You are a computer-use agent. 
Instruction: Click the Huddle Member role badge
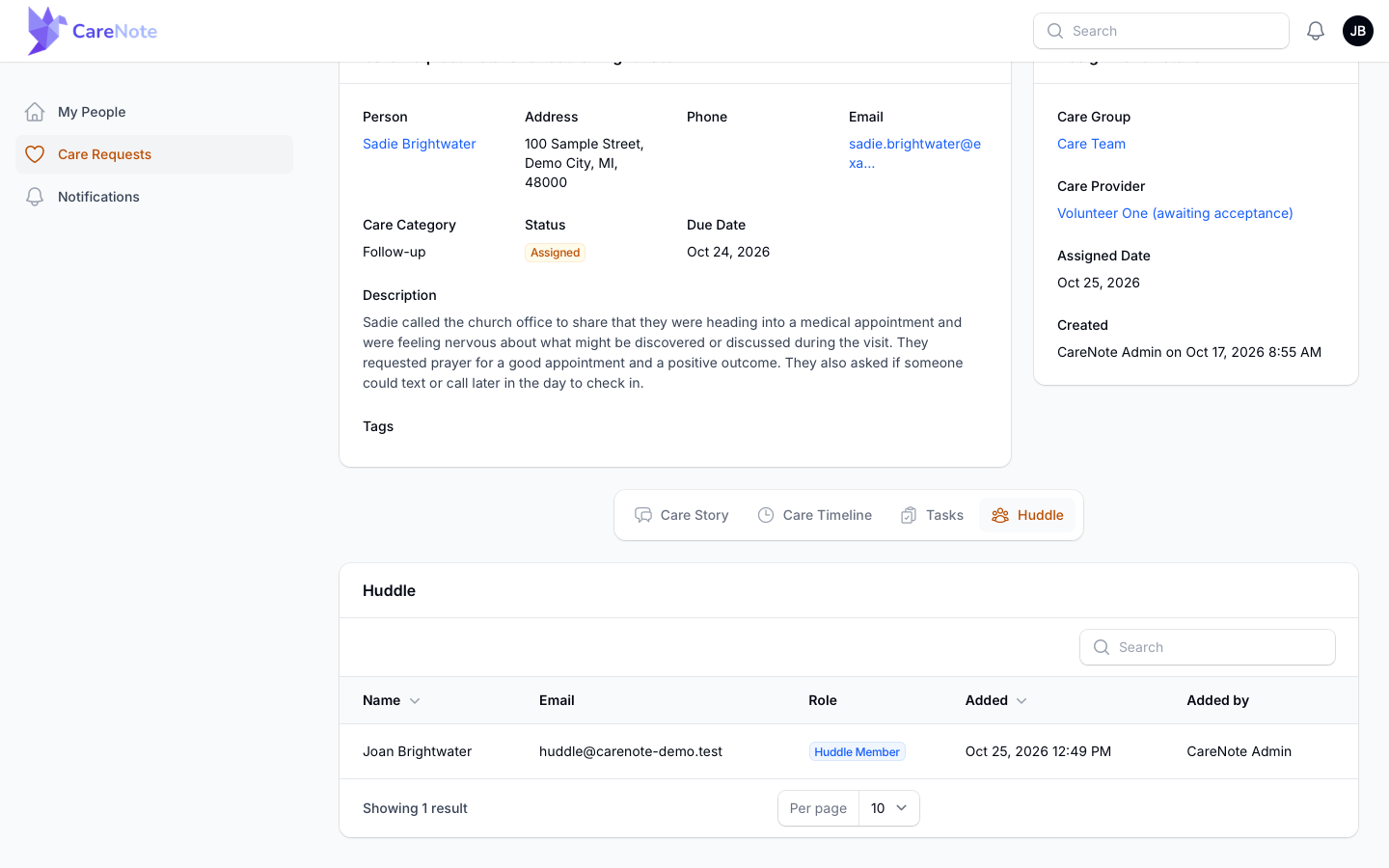pos(857,752)
